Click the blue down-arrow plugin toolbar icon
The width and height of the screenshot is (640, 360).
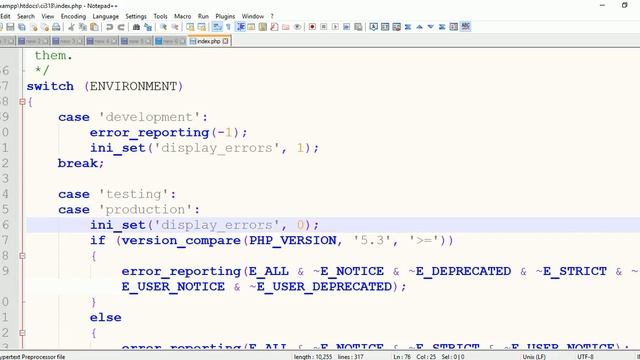coord(431,27)
